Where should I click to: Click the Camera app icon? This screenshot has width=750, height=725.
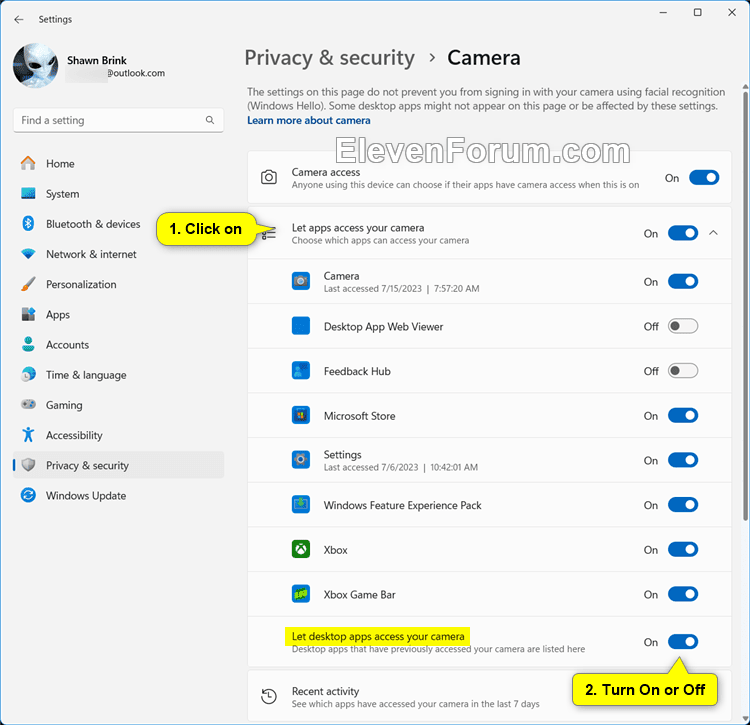click(301, 281)
